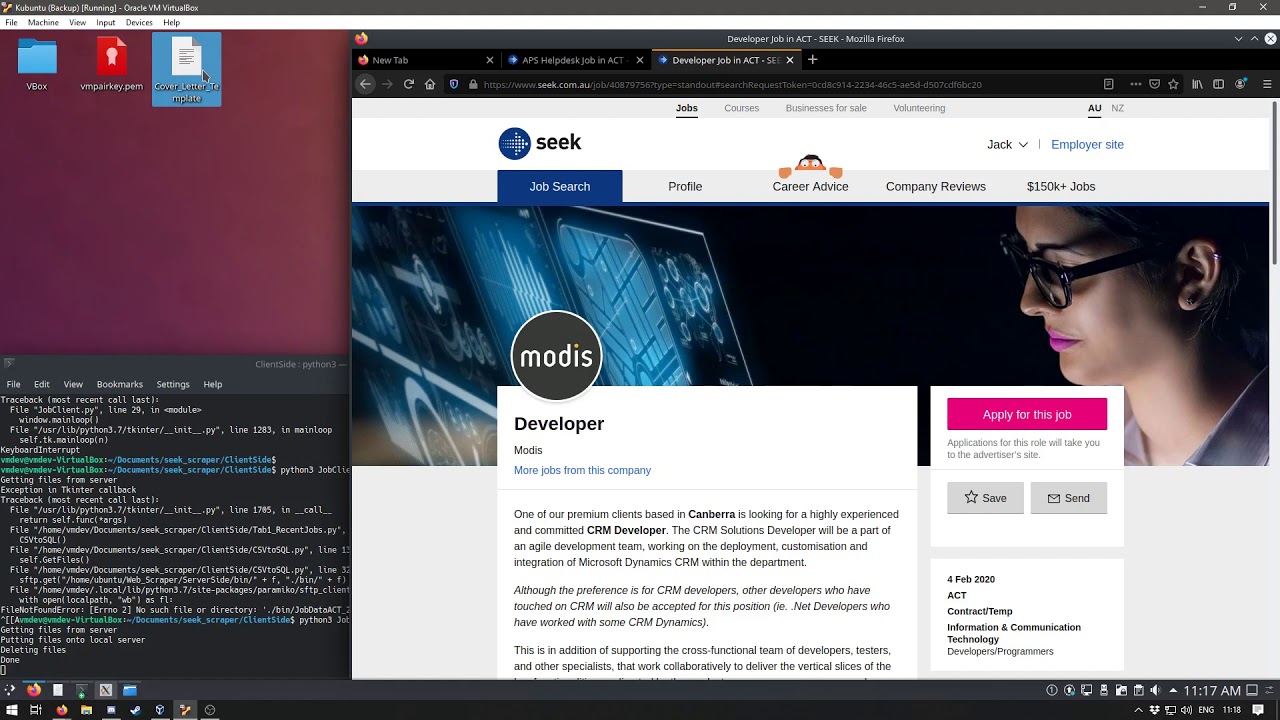Open Career Advice section

pyautogui.click(x=810, y=187)
